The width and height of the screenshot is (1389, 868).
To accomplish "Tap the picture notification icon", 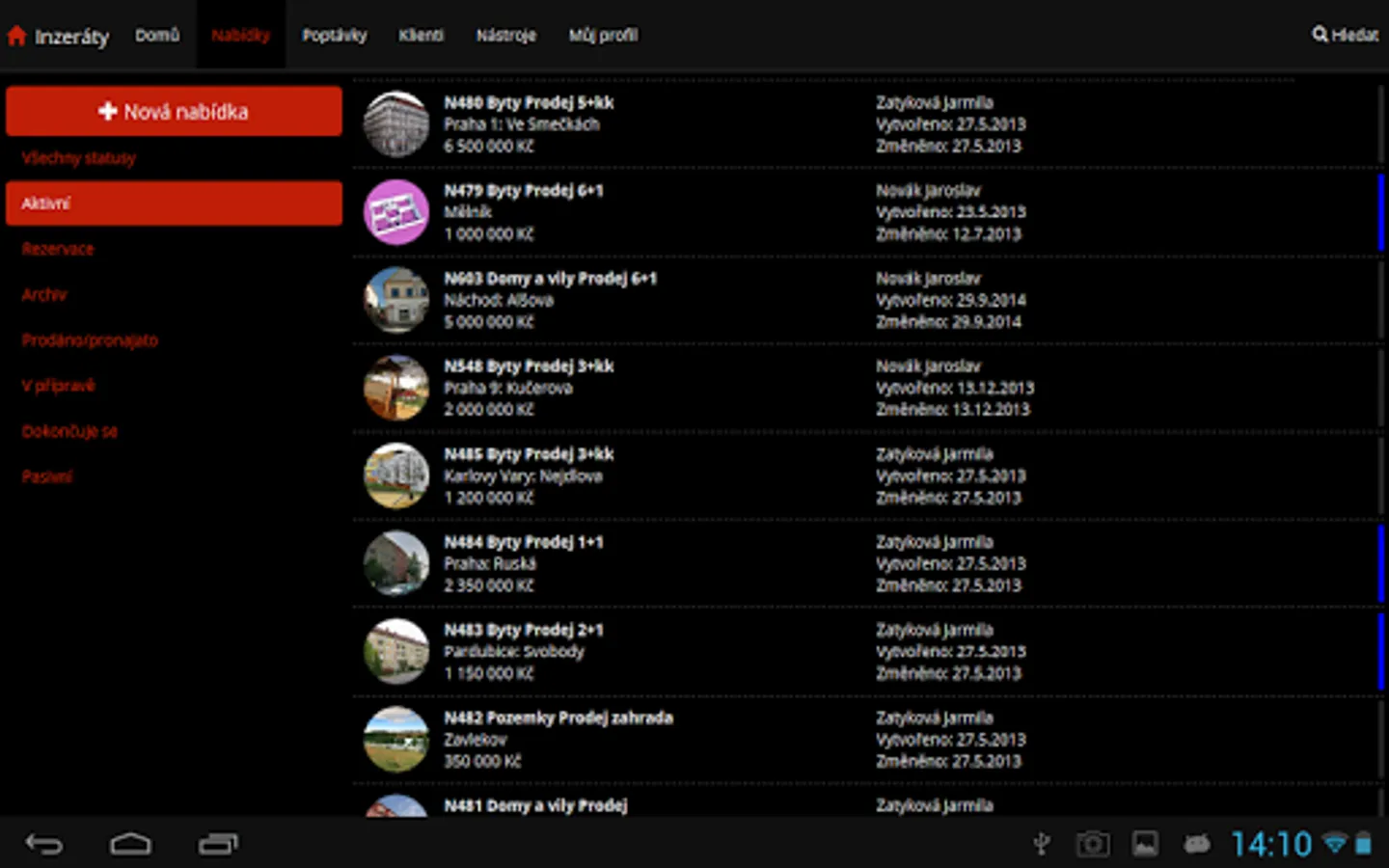I will tap(1145, 845).
